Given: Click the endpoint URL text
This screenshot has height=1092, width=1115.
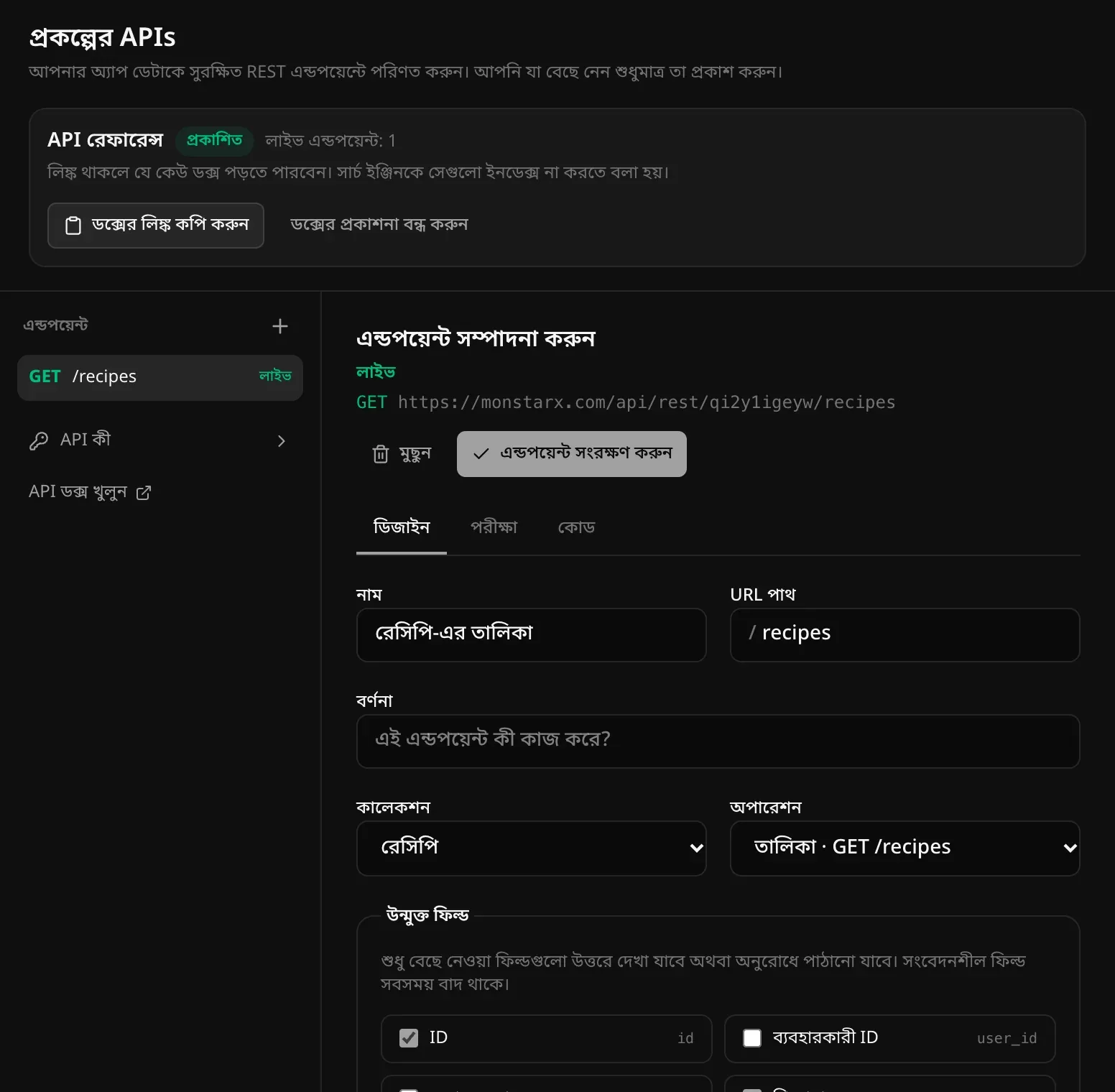Looking at the screenshot, I should 647,402.
